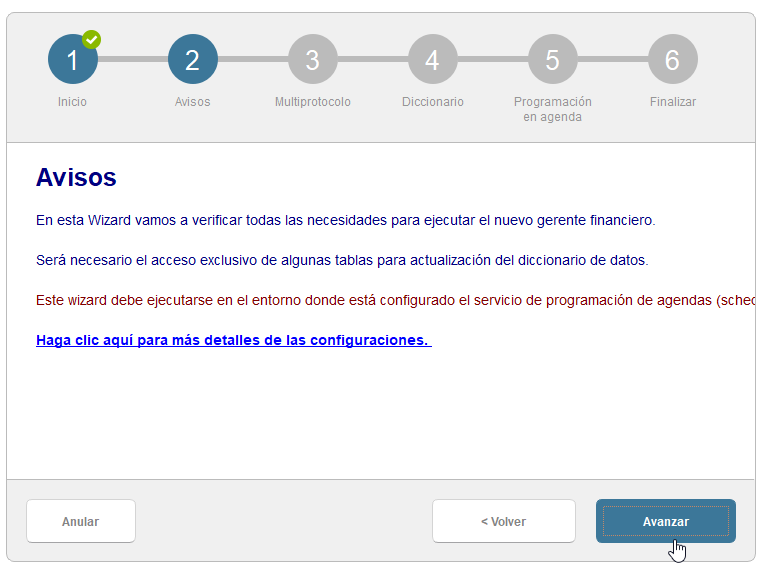Viewport: 760px width, 567px height.
Task: Click the Anular button
Action: [x=81, y=521]
